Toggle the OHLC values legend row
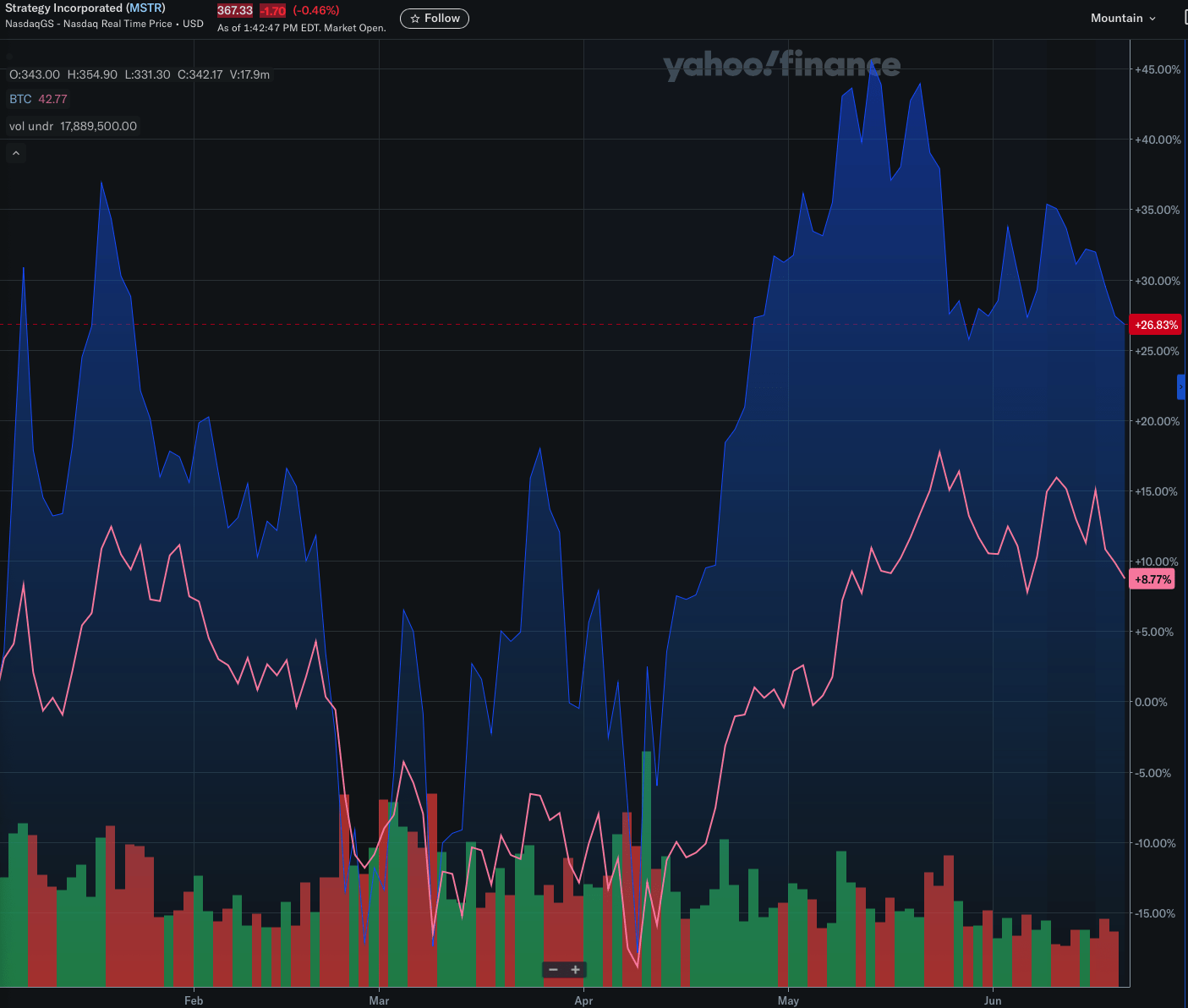The image size is (1188, 1008). [140, 74]
